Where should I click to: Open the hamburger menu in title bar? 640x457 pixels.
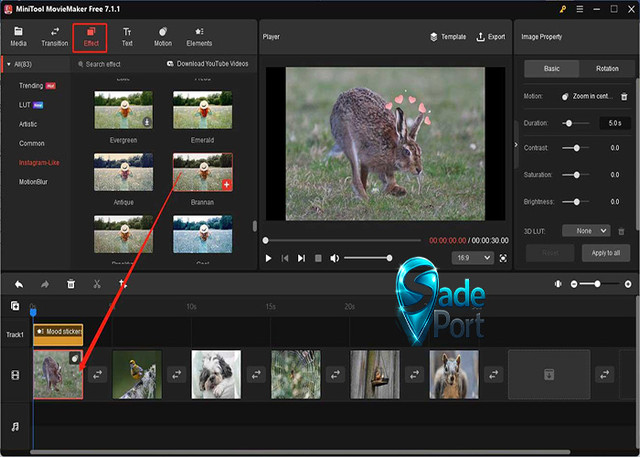(580, 9)
